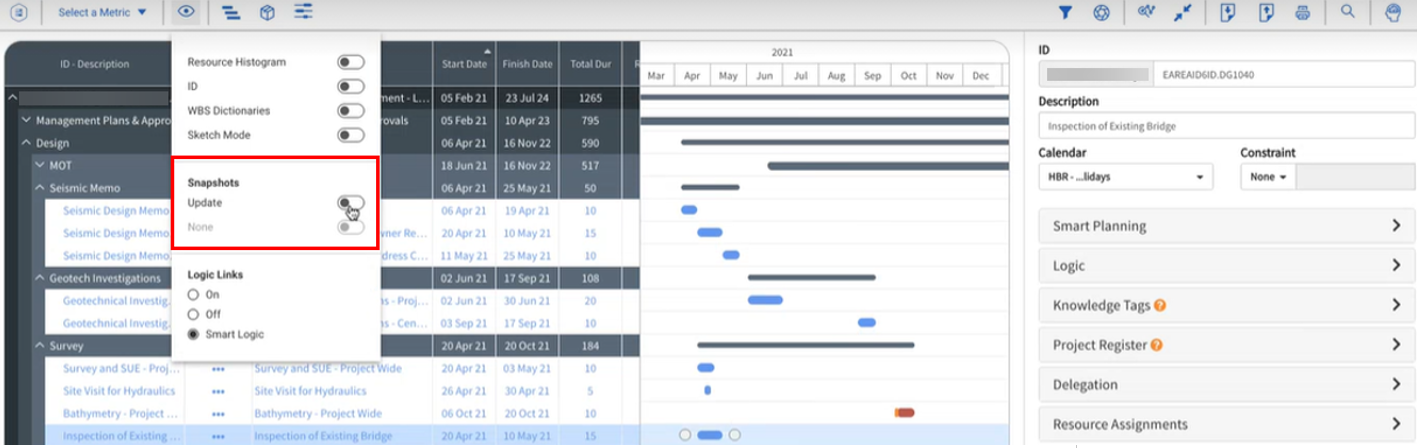Toggle the Update snapshot switch
This screenshot has width=1421, height=448.
click(x=350, y=203)
